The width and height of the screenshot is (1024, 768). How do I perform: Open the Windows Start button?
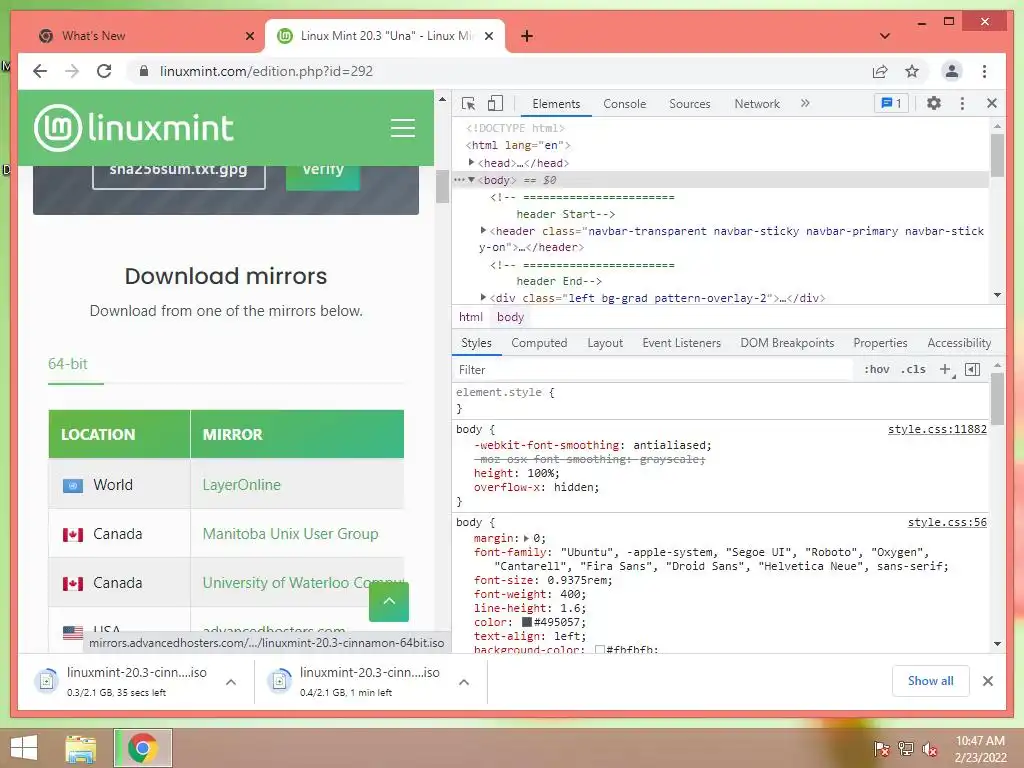24,748
